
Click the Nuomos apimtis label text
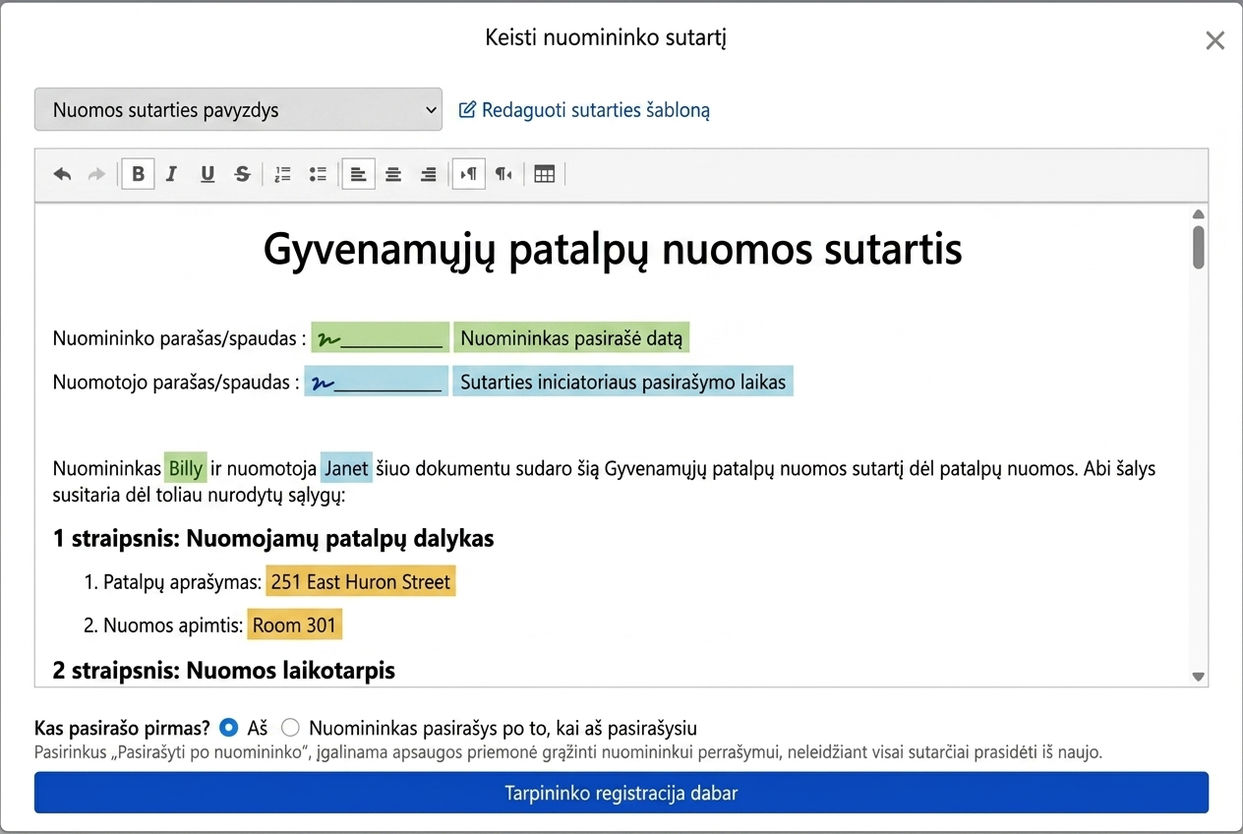click(x=173, y=626)
